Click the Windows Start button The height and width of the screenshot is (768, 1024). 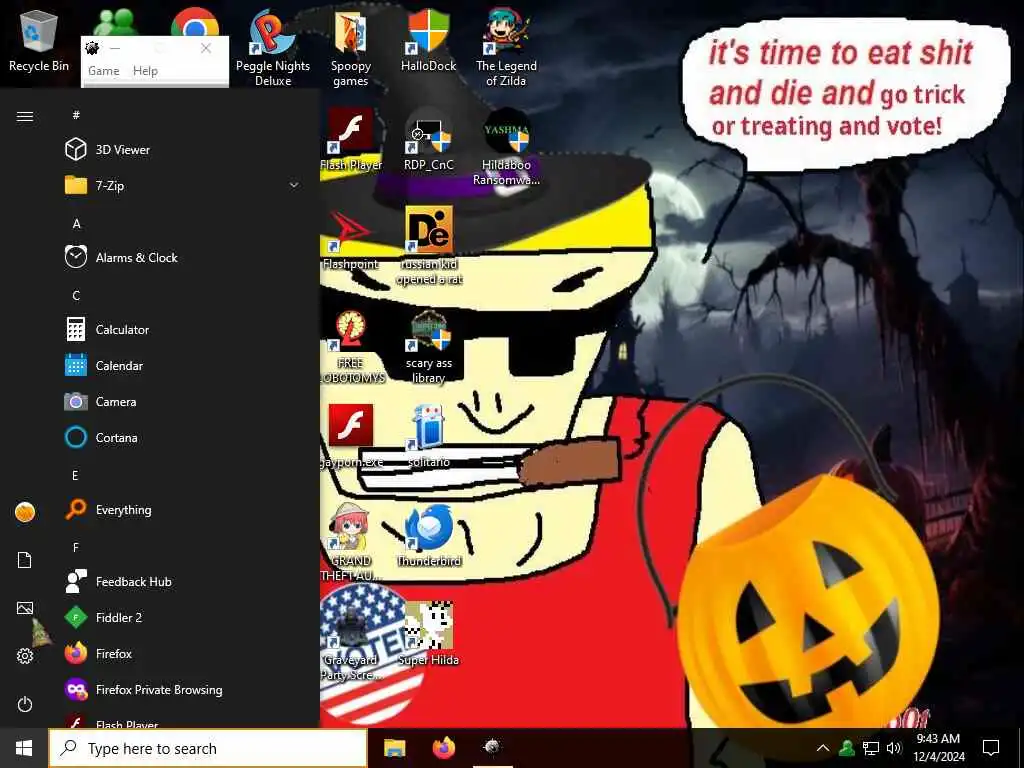click(x=24, y=748)
